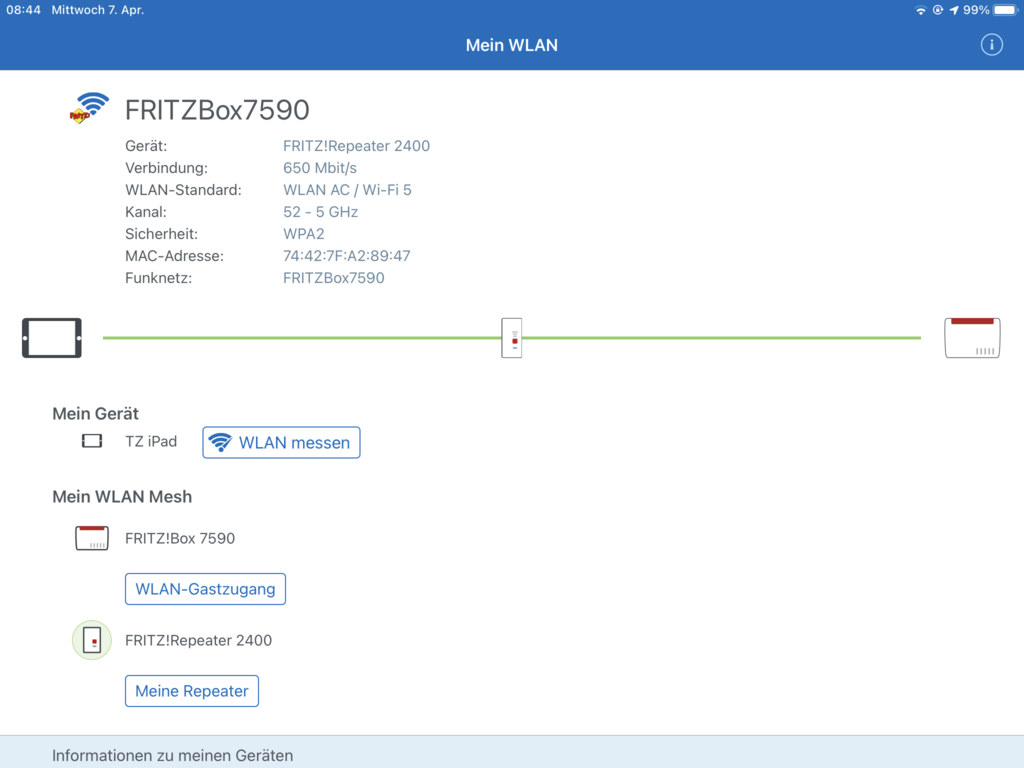Screen dimensions: 1024x768
Task: Select the FRITZ!Box router icon in the diagram
Action: [x=972, y=338]
